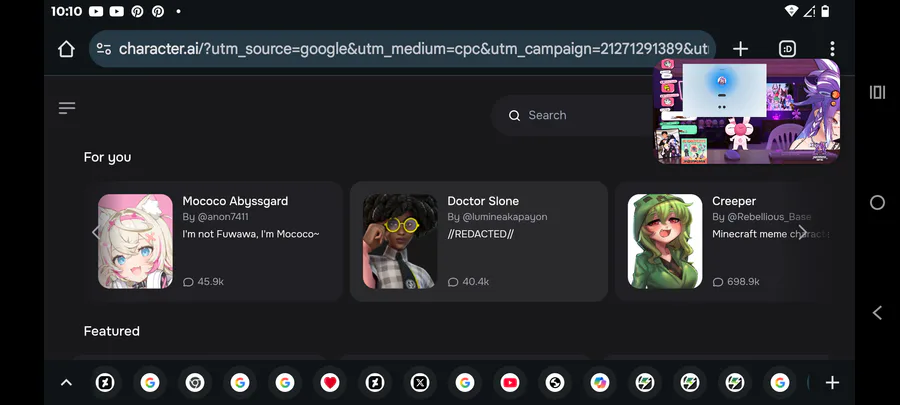The image size is (900, 405).
Task: Tap Android back arrow button
Action: (x=877, y=313)
